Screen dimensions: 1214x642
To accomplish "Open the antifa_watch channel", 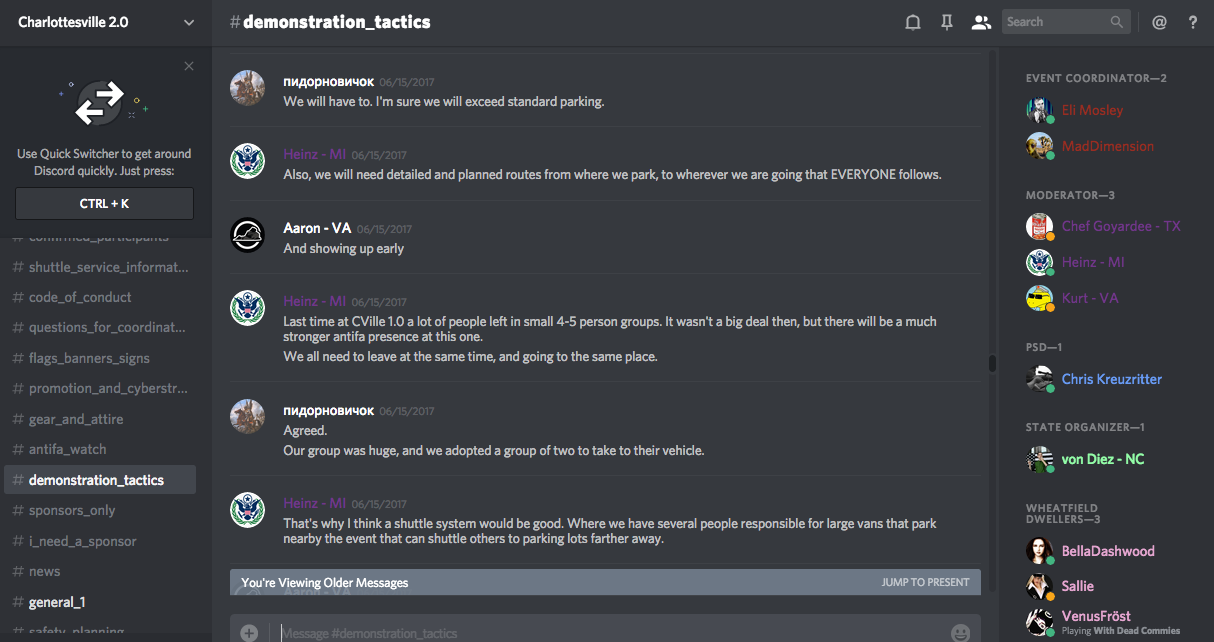I will [x=67, y=449].
